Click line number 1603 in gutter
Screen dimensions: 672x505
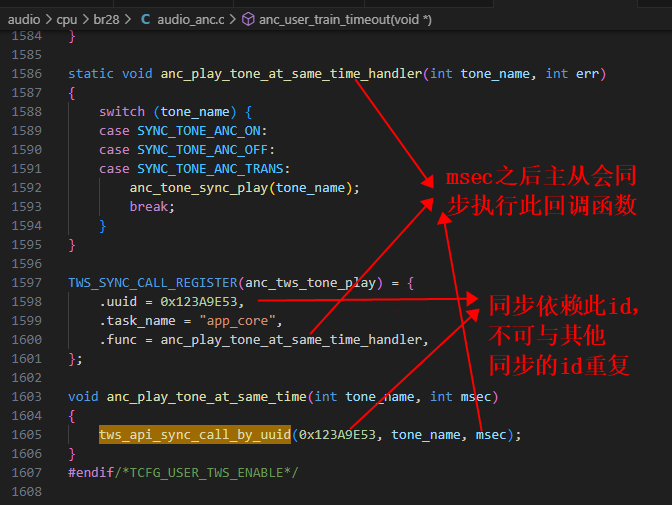tap(27, 397)
